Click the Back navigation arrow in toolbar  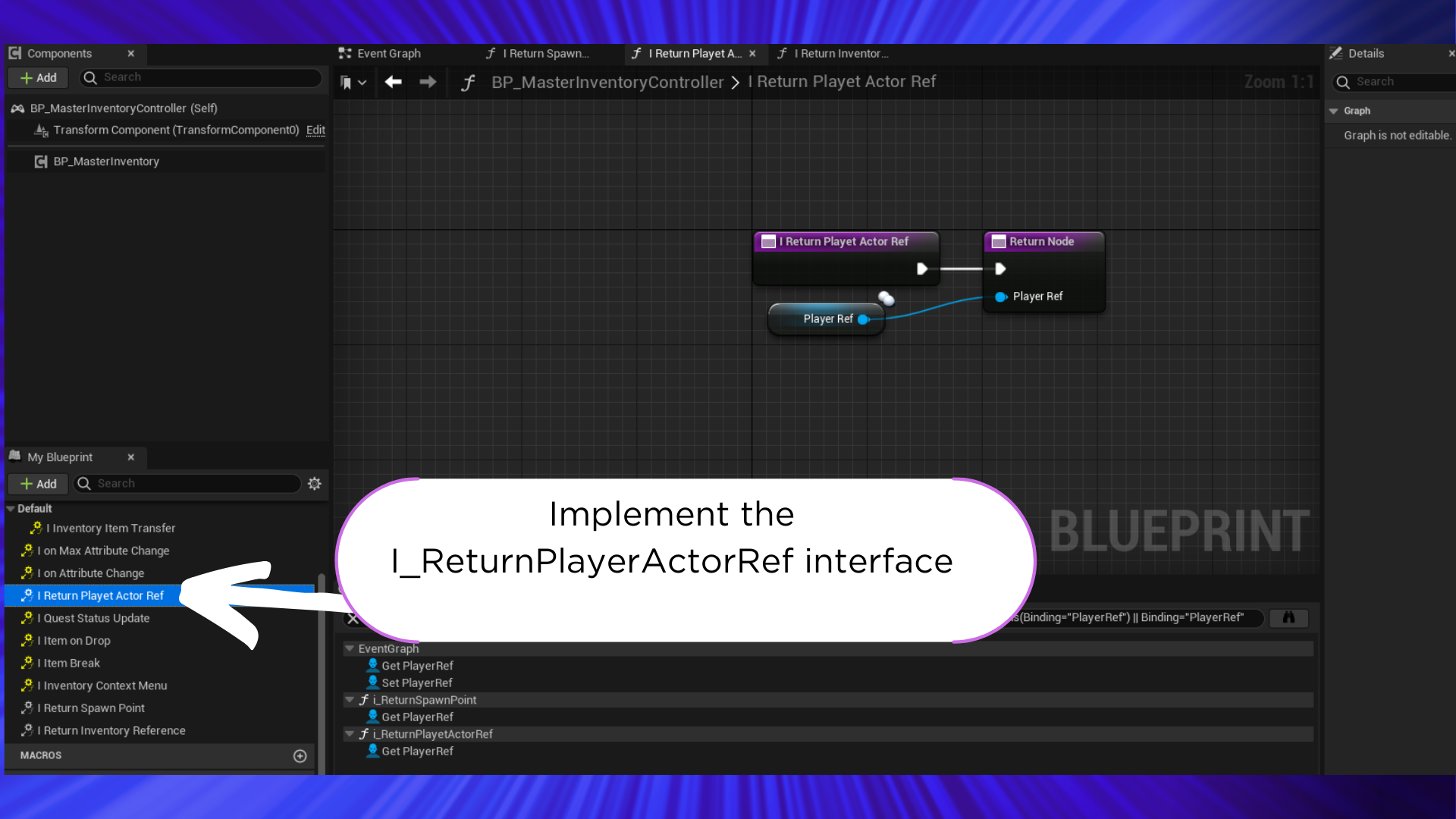click(393, 82)
